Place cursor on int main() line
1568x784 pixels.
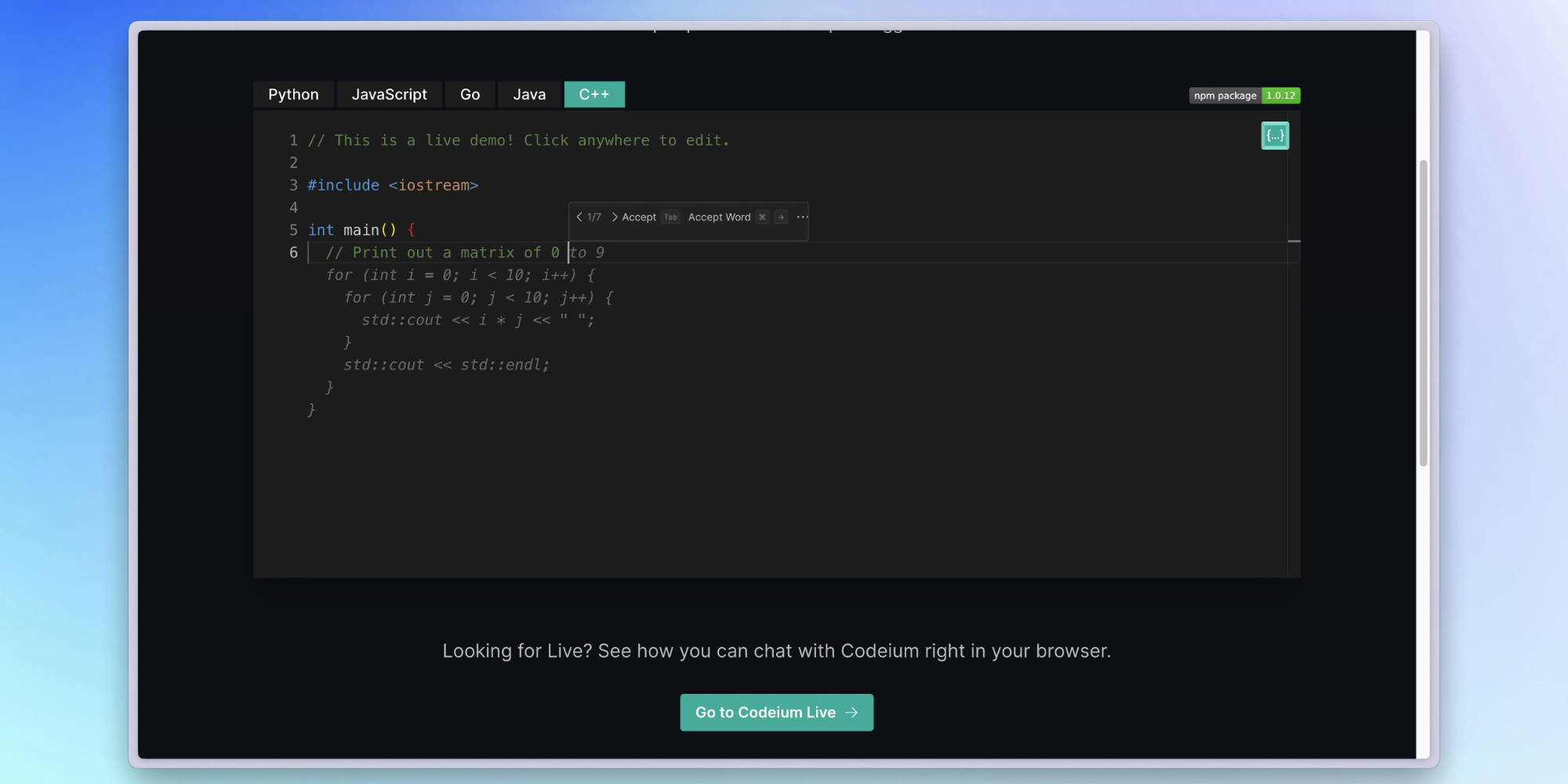pyautogui.click(x=361, y=230)
